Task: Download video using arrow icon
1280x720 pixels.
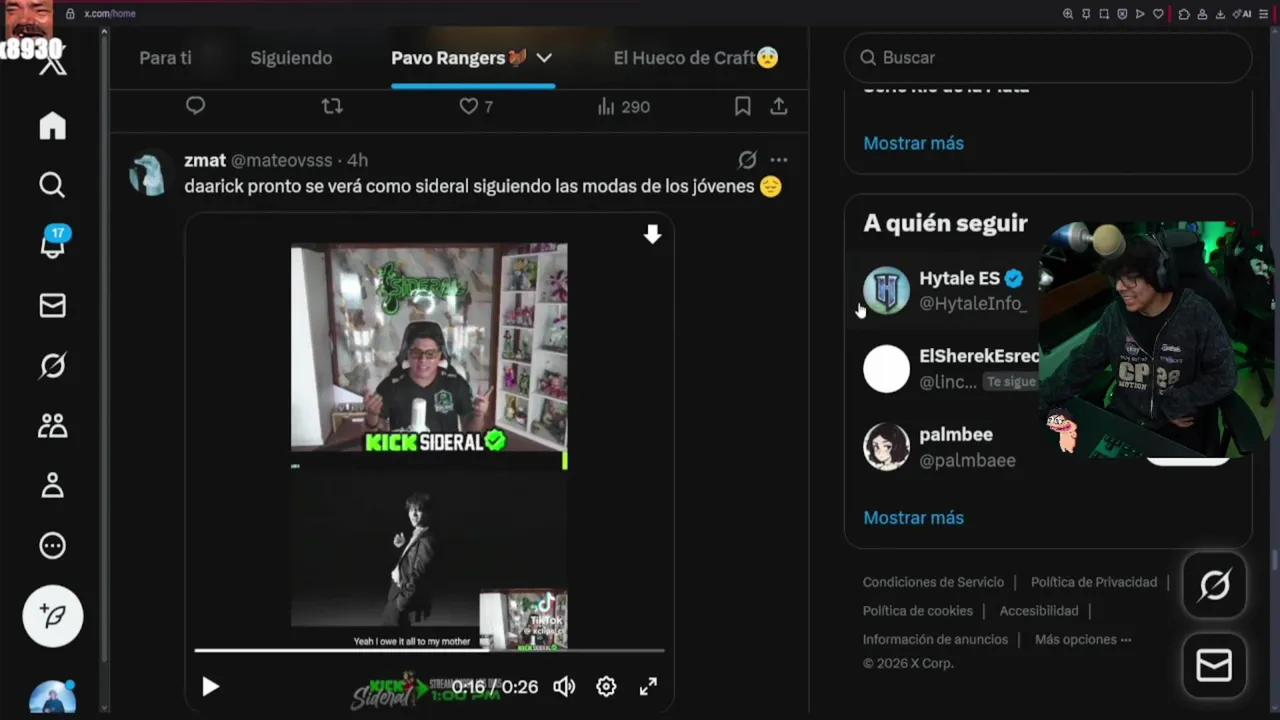Action: click(652, 235)
